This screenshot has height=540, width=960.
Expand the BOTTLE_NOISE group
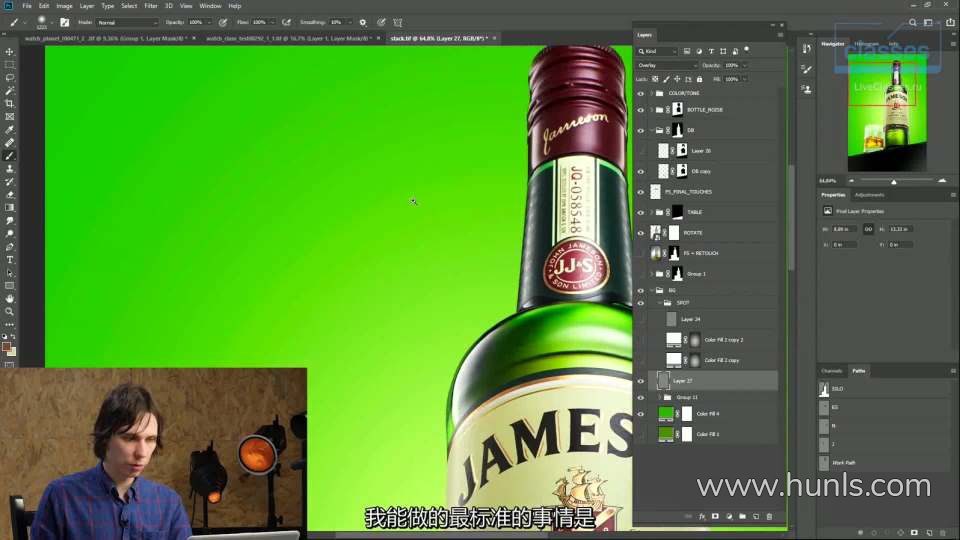[x=652, y=110]
